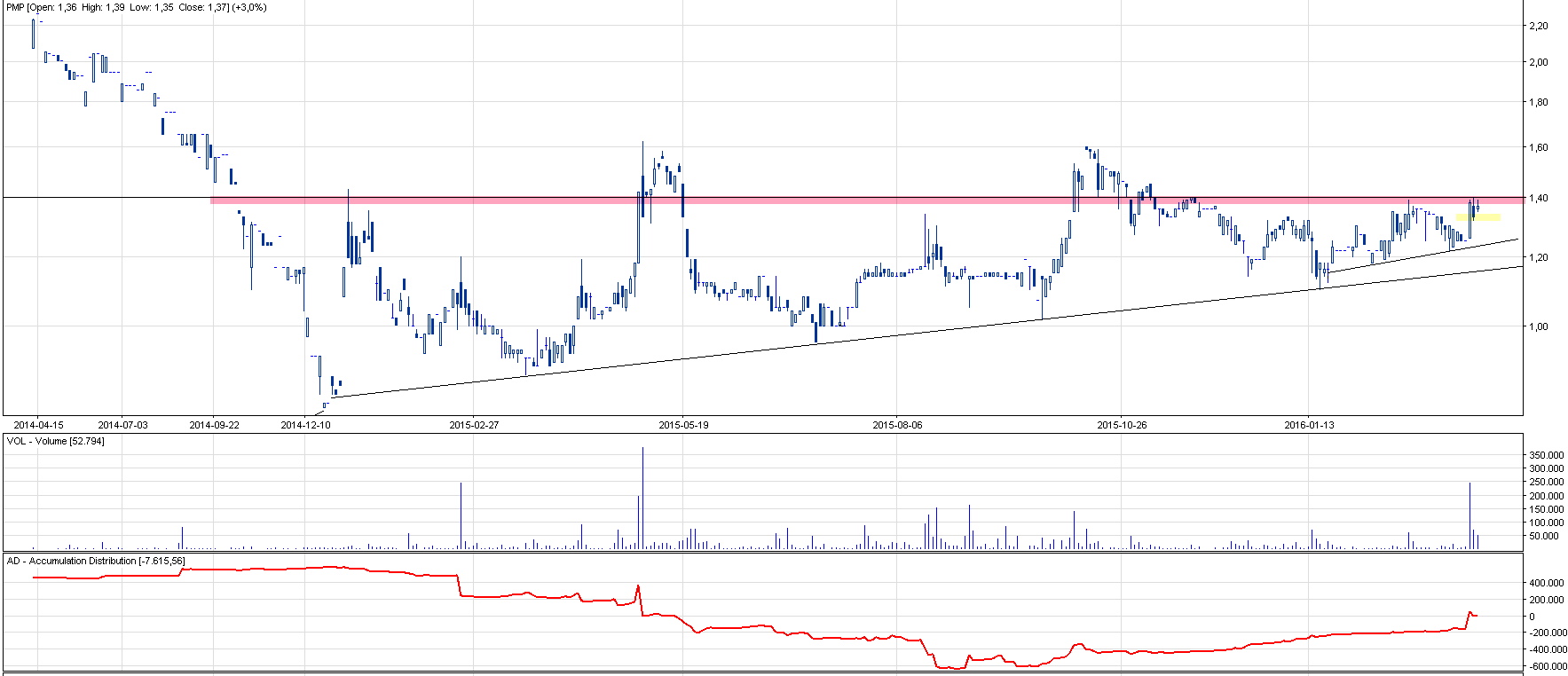Select the VOL - Volume panel label
This screenshot has height=676, width=1568.
[x=55, y=441]
